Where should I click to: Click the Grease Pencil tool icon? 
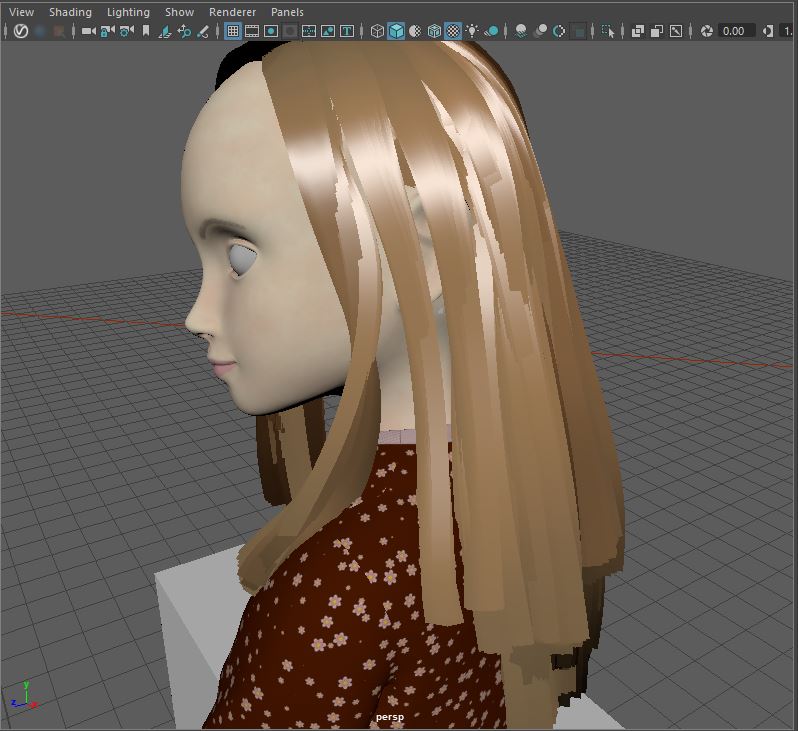coord(203,31)
